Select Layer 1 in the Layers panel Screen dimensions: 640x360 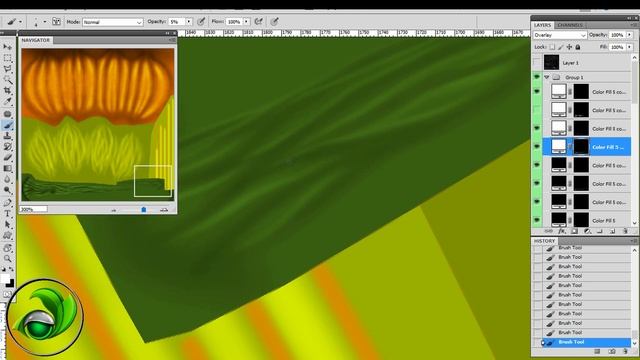(x=587, y=63)
